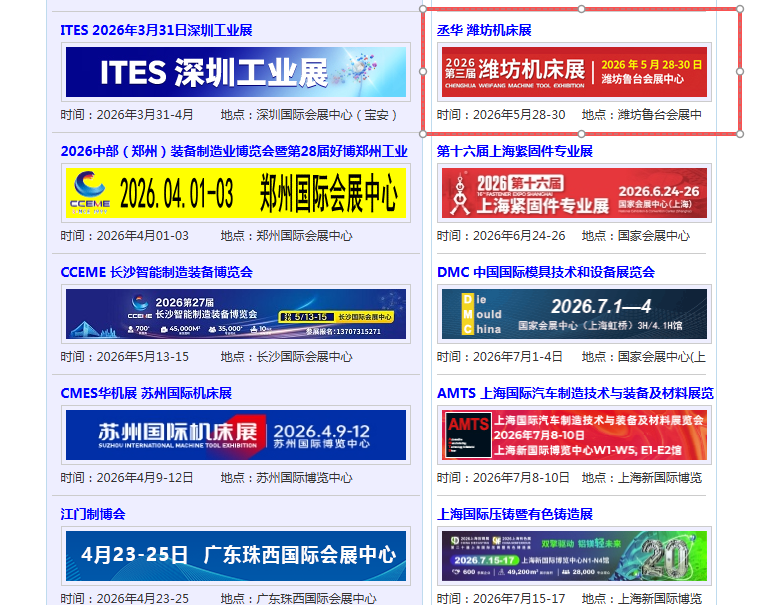Click the text 时间：2026年5月13-15
This screenshot has height=605, width=780.
pos(124,357)
